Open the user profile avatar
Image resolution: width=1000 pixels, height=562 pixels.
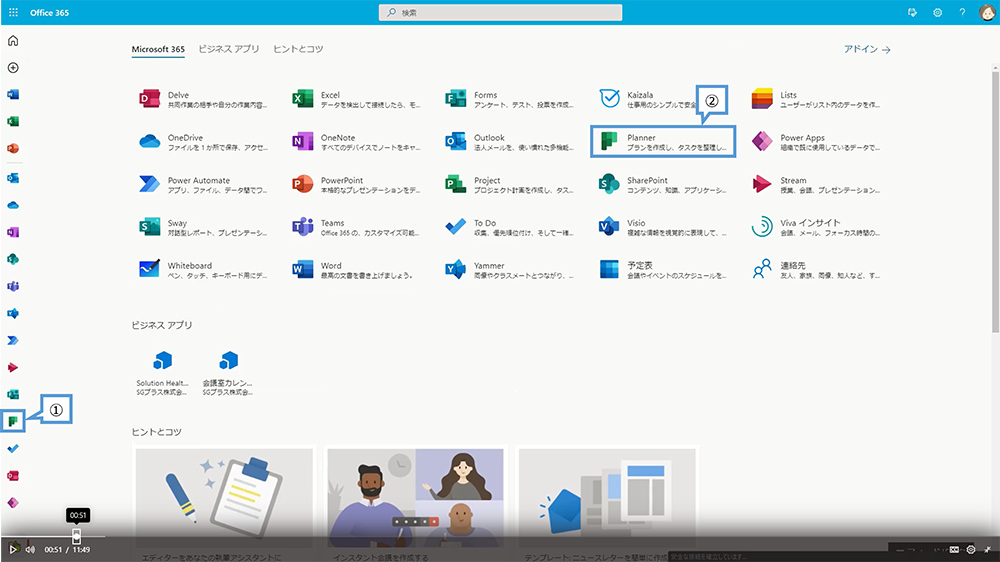click(x=987, y=12)
